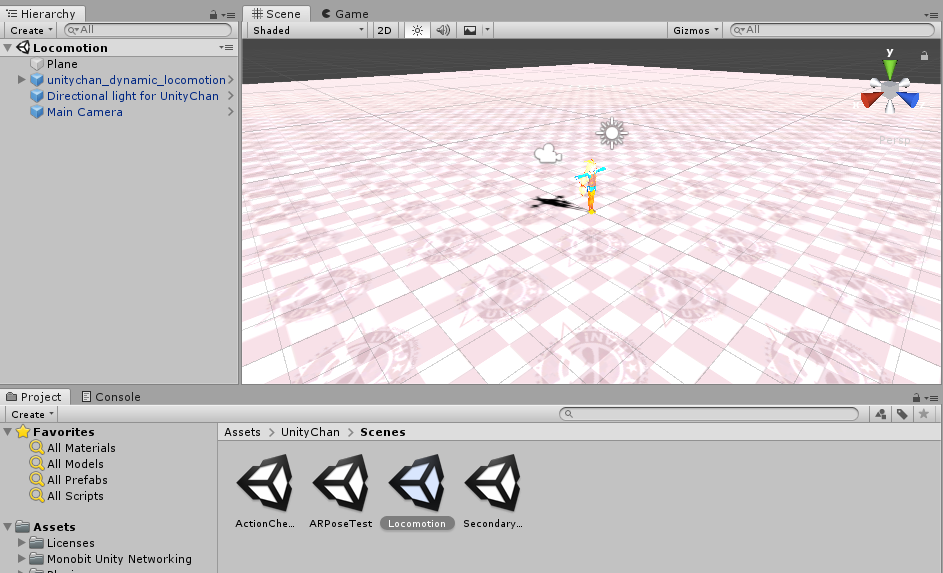Open Directional light prefab arrow

tap(231, 96)
